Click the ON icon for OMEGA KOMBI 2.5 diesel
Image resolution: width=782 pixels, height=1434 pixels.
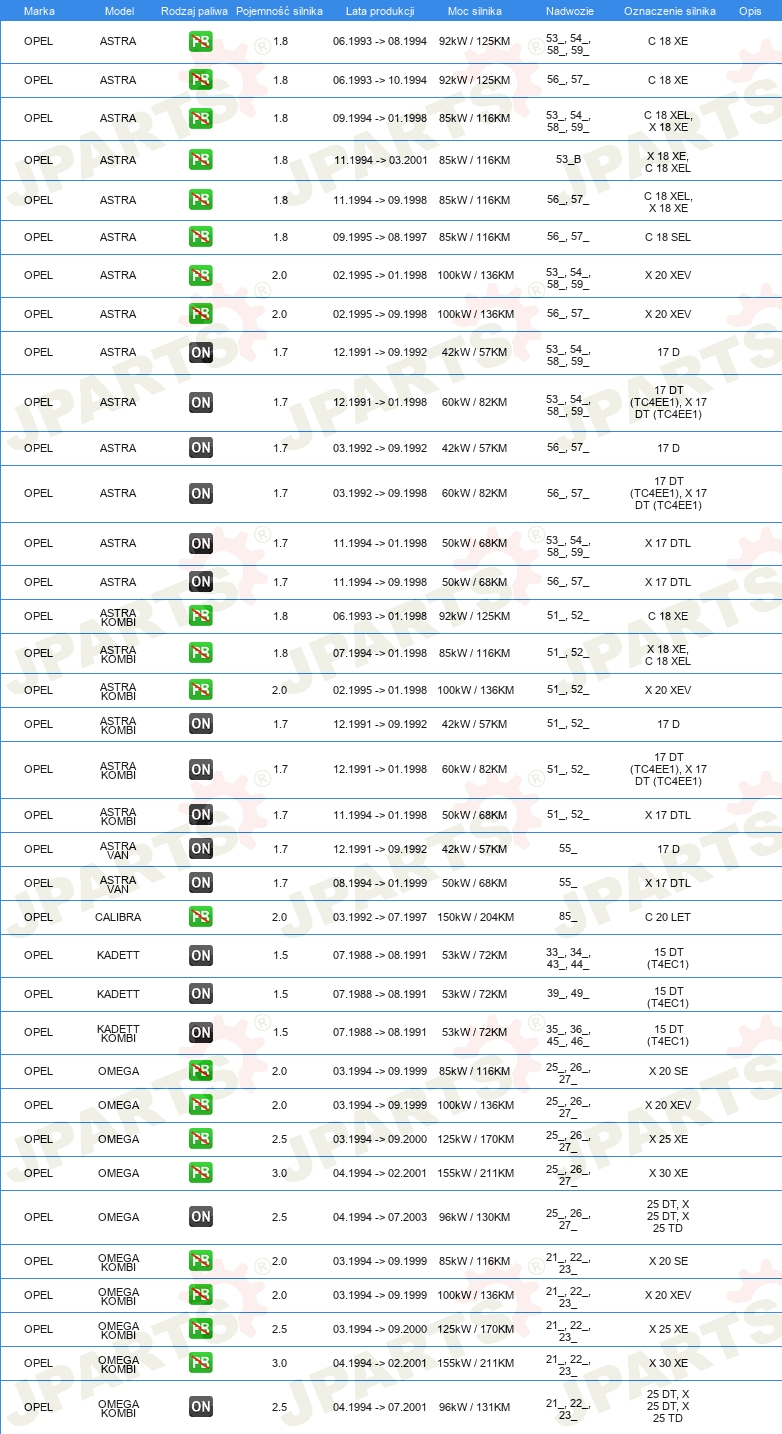(201, 1407)
